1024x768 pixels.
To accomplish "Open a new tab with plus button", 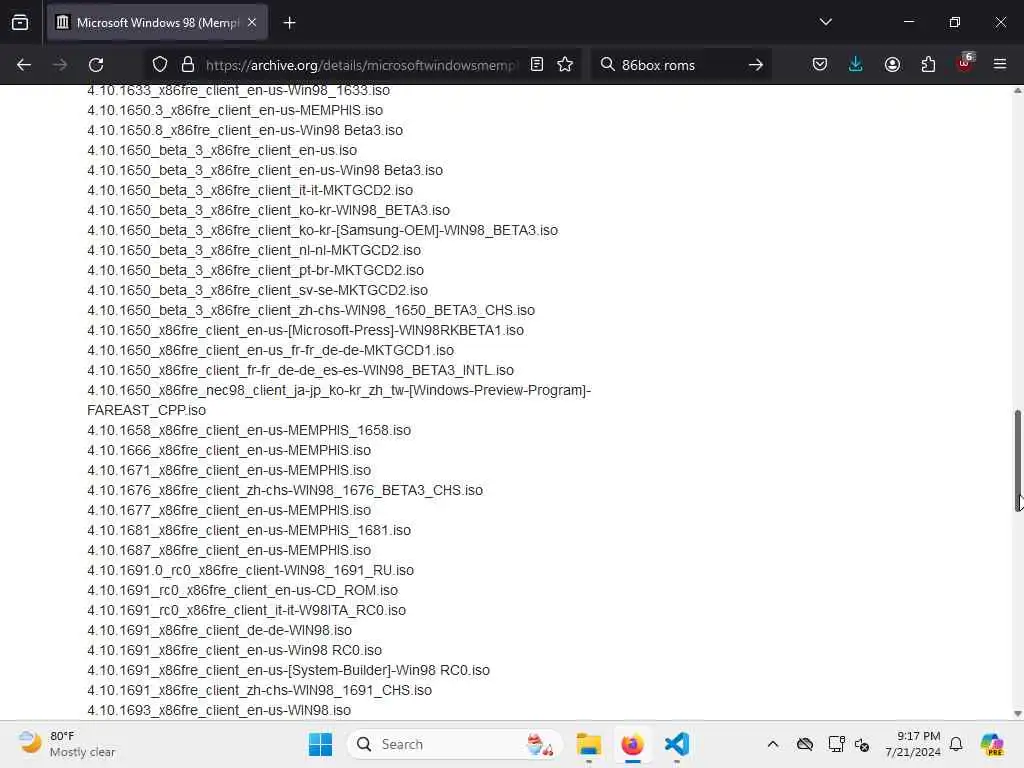I will (x=289, y=23).
